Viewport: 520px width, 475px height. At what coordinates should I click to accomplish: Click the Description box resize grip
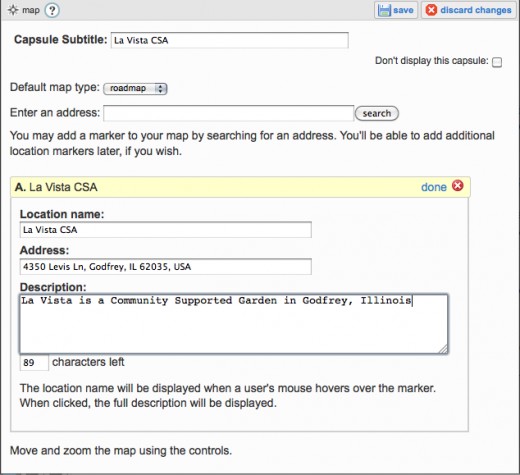(x=443, y=349)
